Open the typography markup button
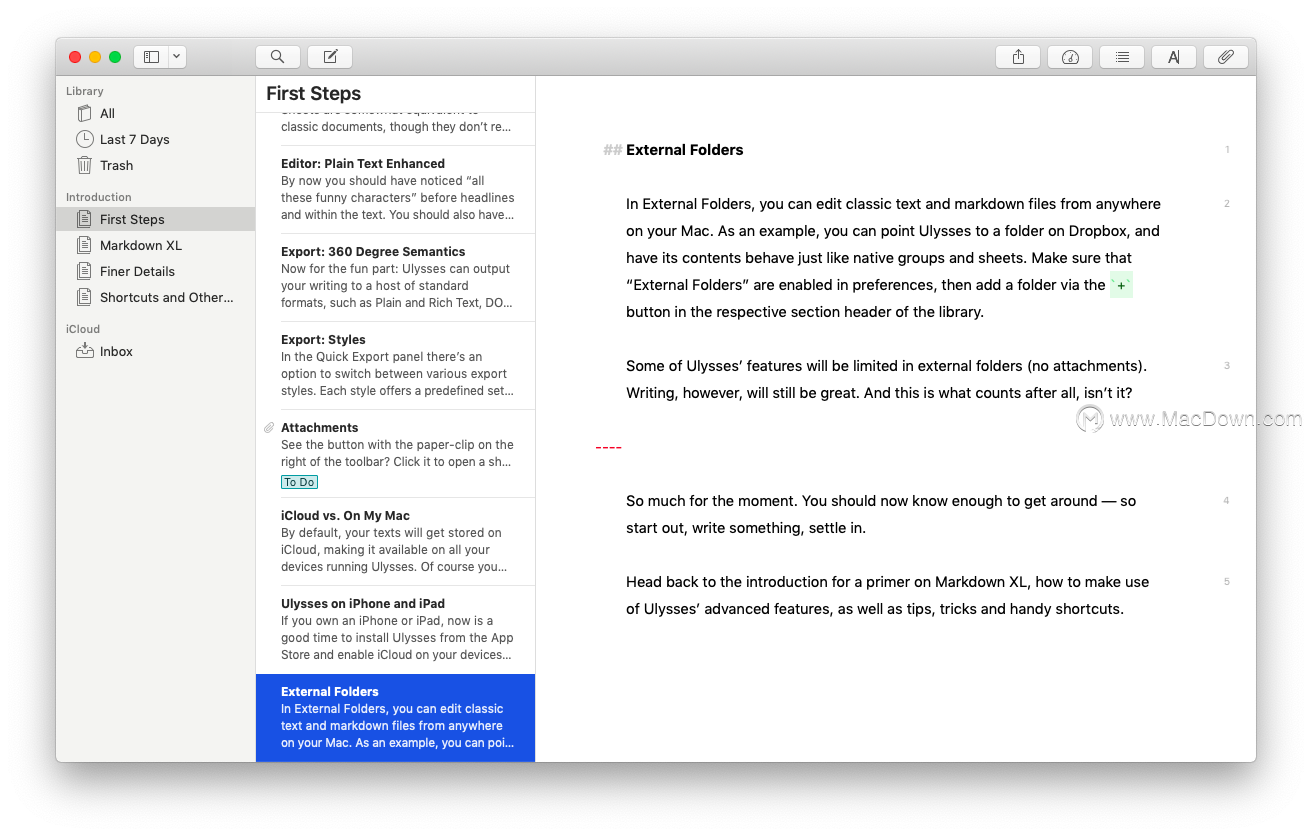This screenshot has height=836, width=1312. [x=1174, y=57]
